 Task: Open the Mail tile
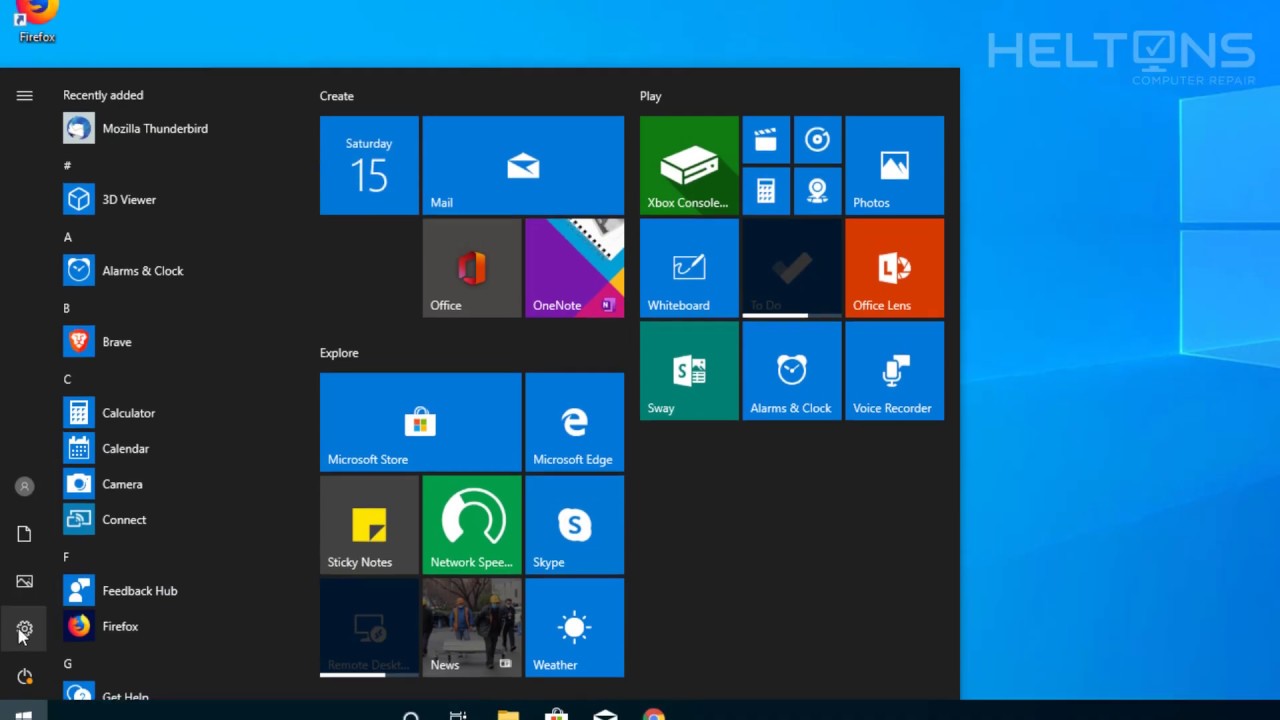[523, 165]
